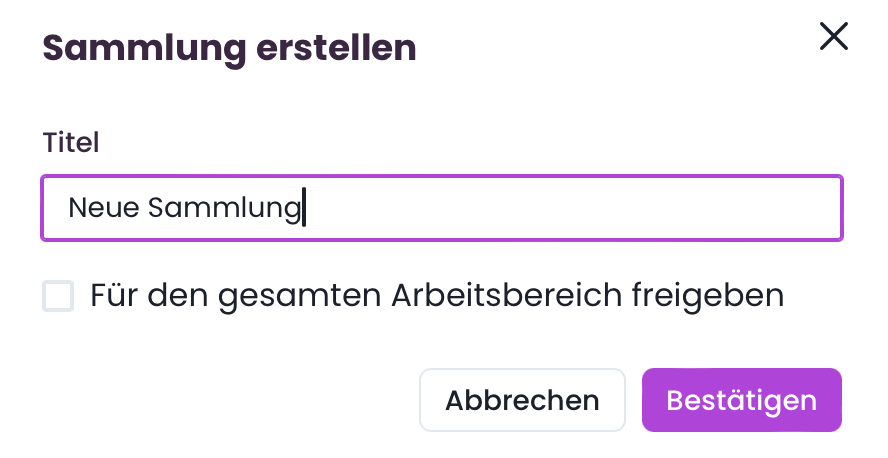
Task: Select the word freigeben in checkbox label
Action: click(708, 296)
